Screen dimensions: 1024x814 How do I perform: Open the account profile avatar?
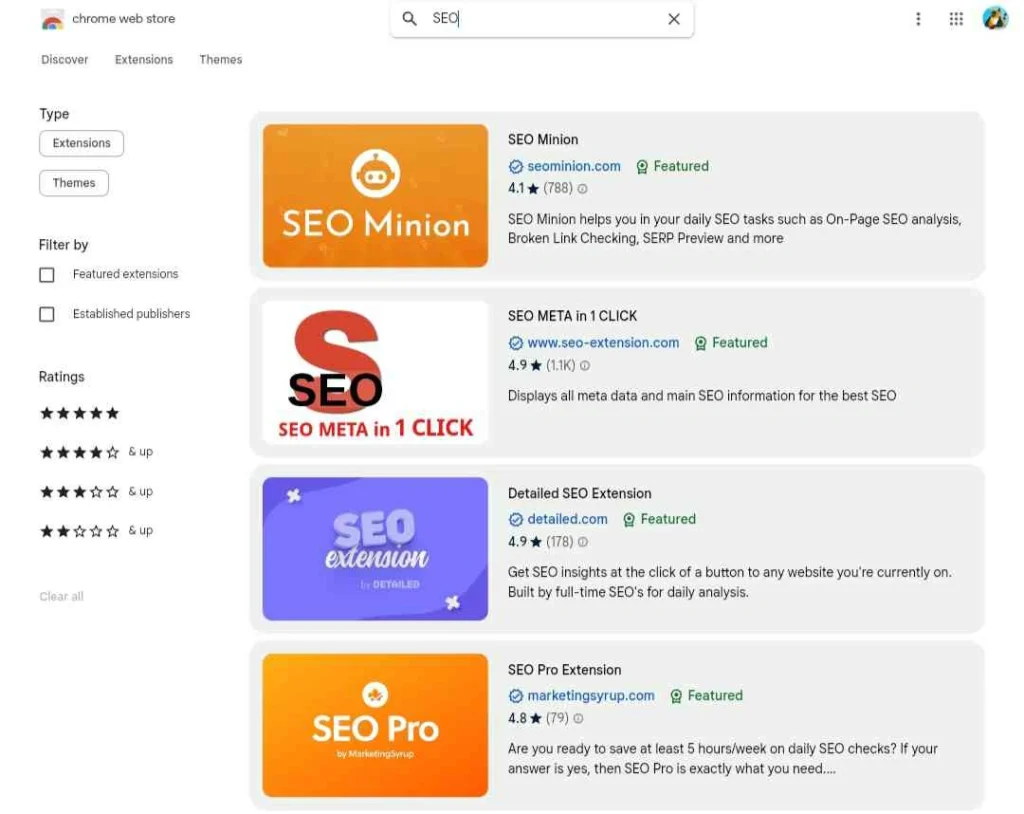(995, 18)
